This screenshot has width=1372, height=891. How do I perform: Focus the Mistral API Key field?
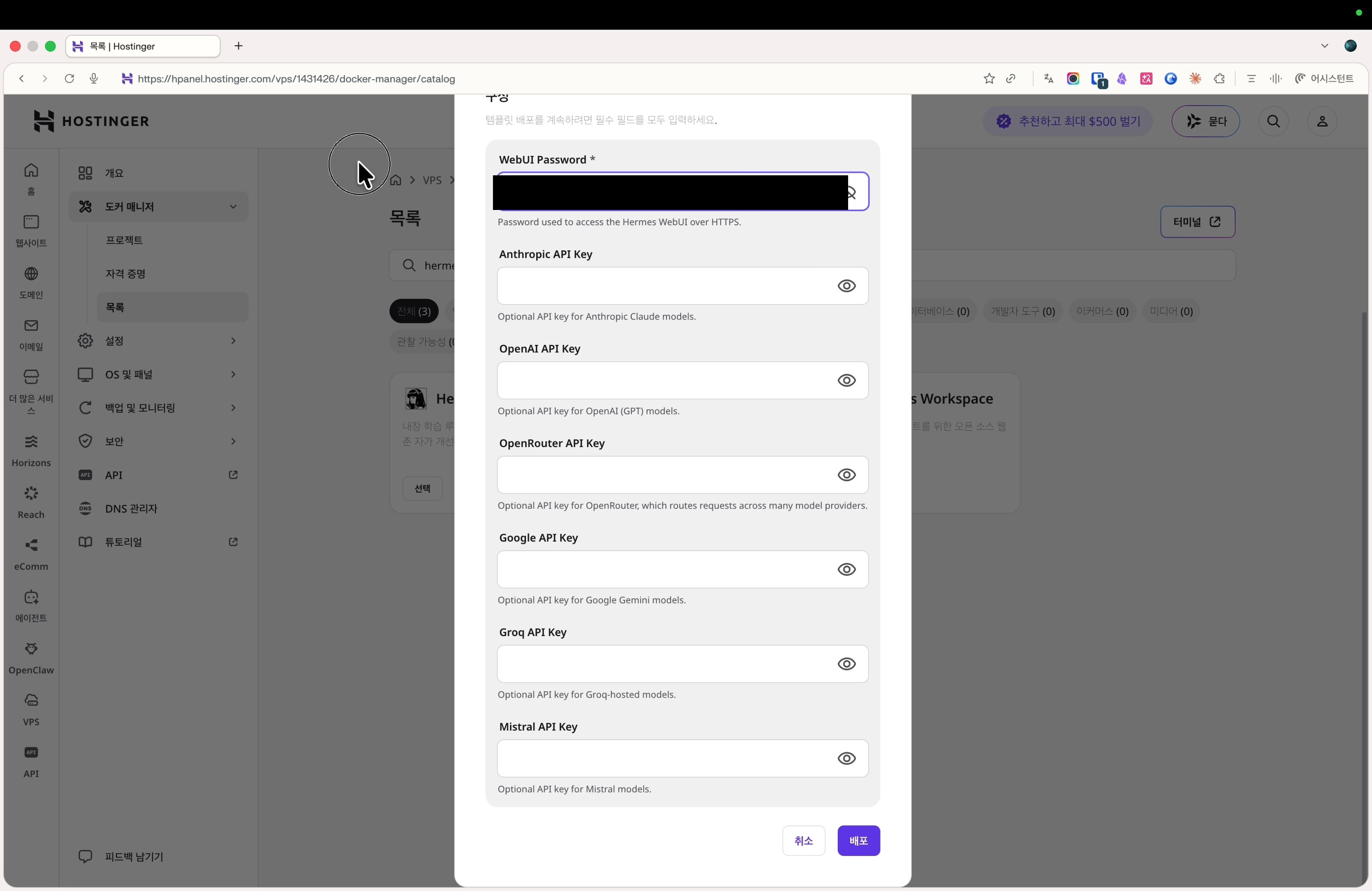tap(683, 759)
